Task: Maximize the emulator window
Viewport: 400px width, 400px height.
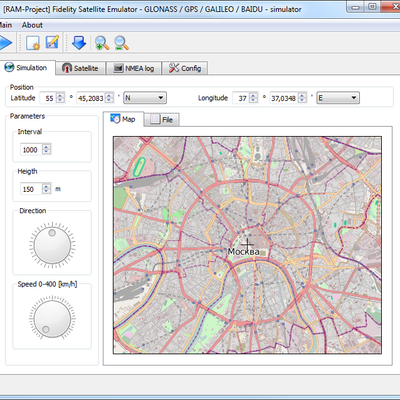Action: point(373,6)
